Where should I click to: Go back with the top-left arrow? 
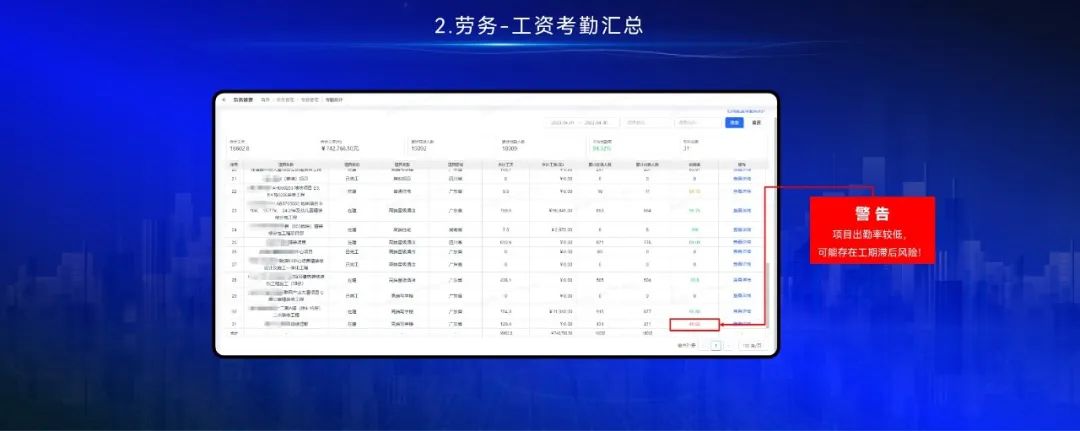point(224,100)
